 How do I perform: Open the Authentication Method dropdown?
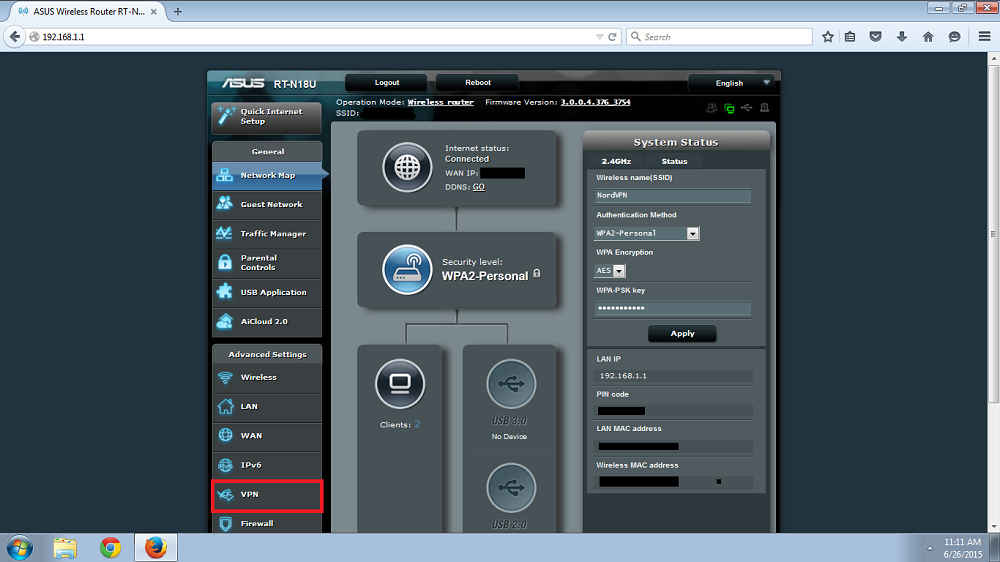[x=647, y=233]
